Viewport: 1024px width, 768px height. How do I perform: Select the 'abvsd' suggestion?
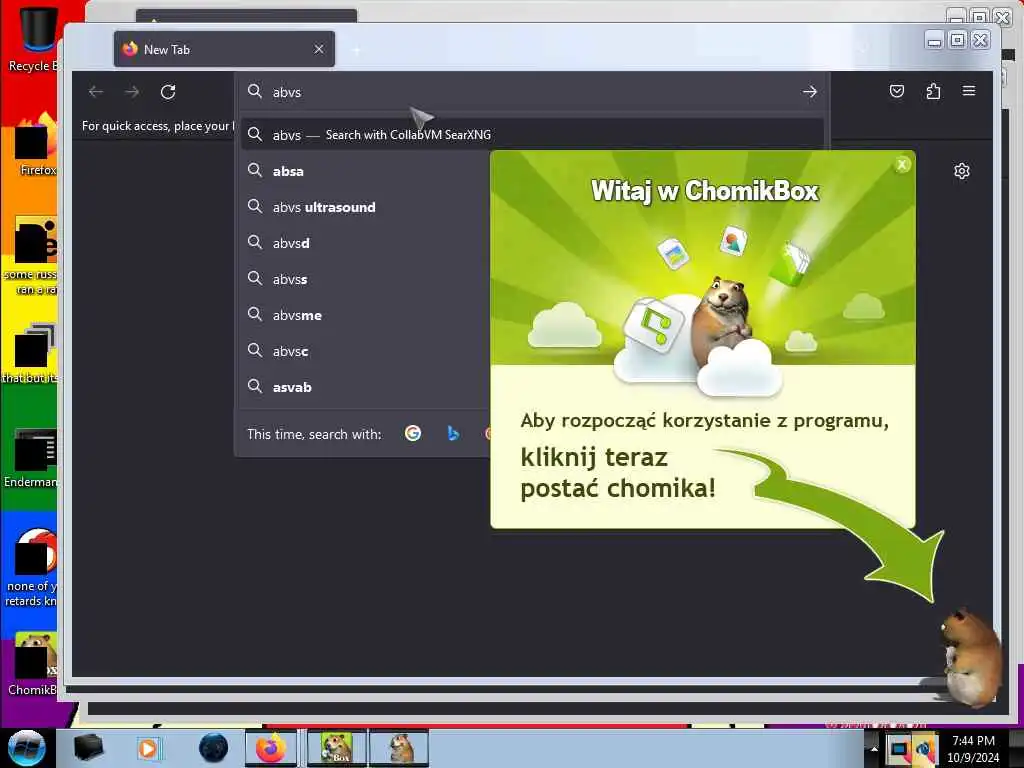[366, 243]
